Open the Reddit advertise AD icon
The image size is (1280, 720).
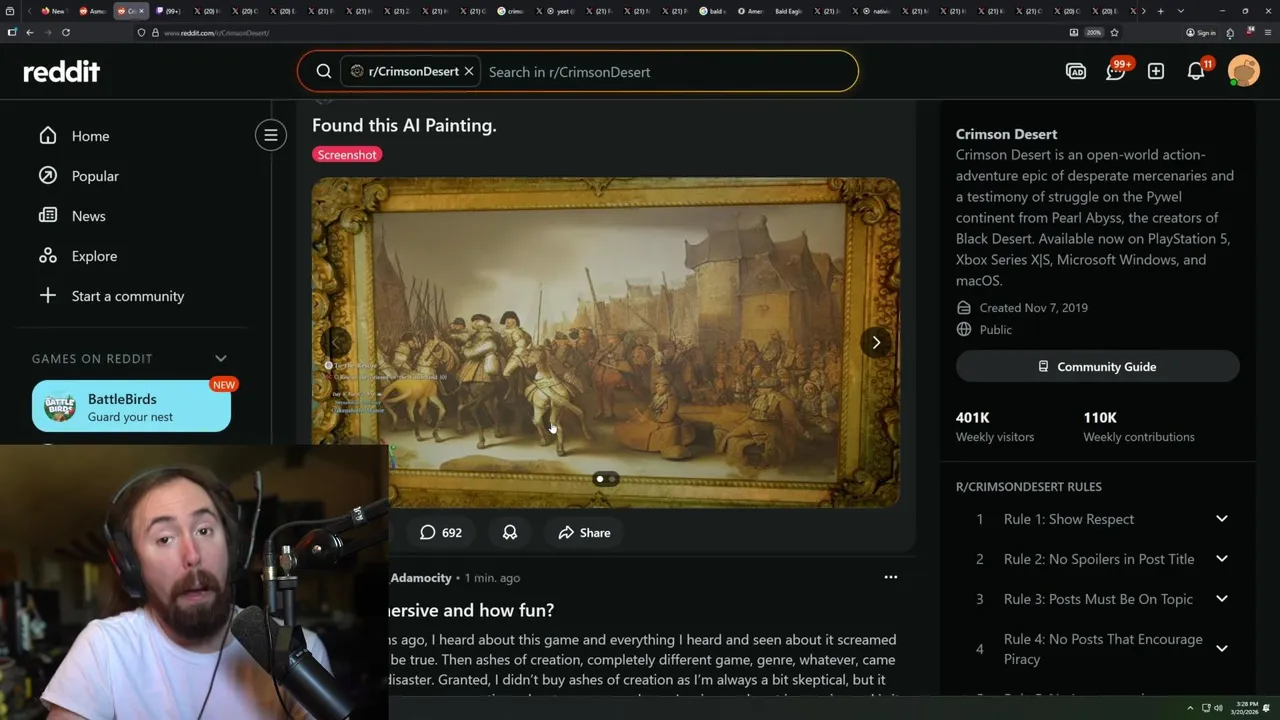[1076, 72]
